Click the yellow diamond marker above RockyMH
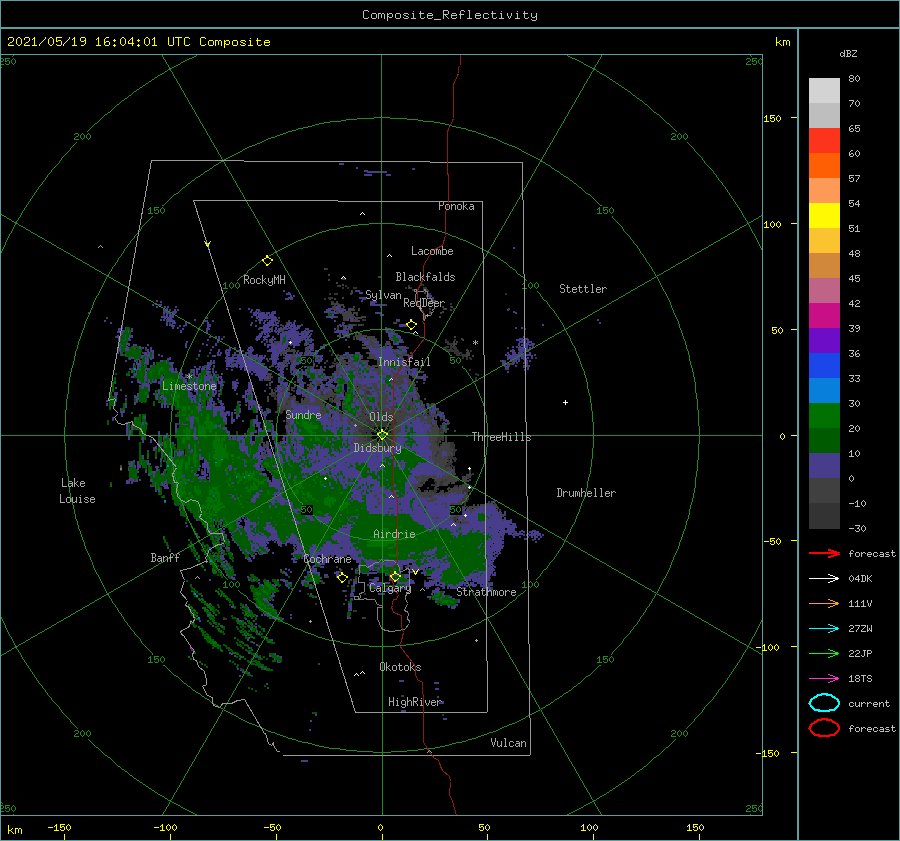Image resolution: width=900 pixels, height=841 pixels. [x=267, y=261]
